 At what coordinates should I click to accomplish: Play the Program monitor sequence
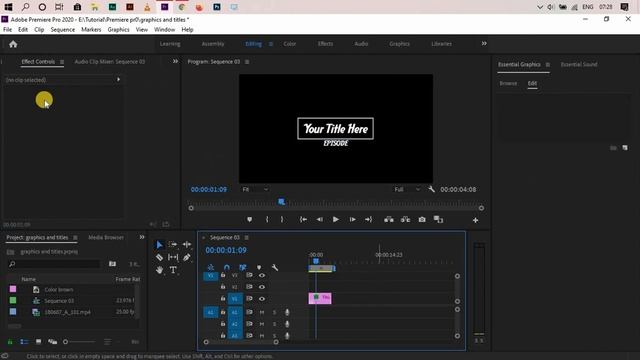(336, 220)
